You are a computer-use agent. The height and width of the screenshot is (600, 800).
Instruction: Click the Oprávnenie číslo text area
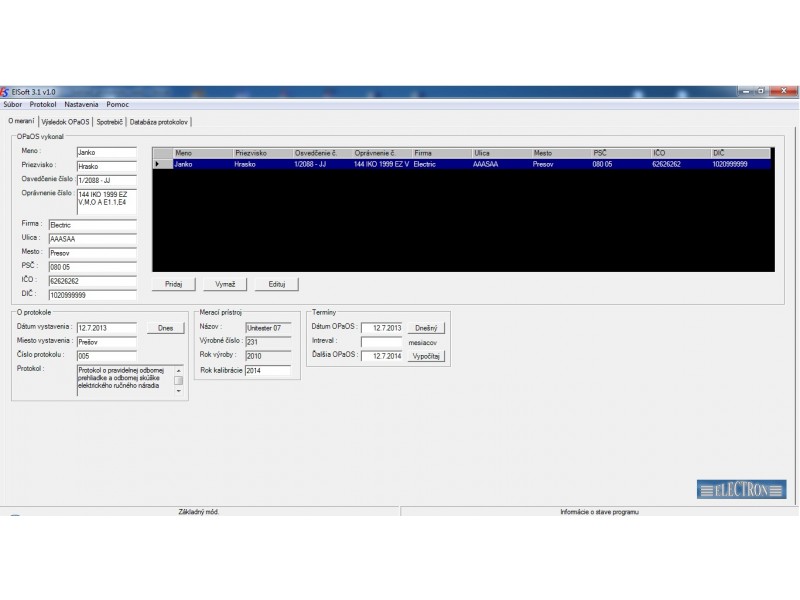107,202
